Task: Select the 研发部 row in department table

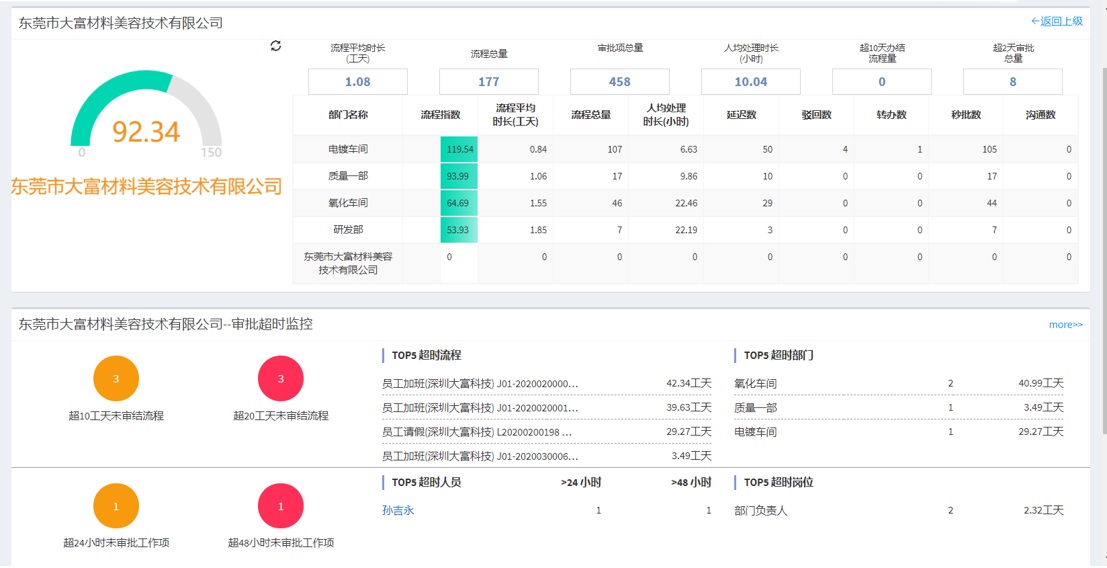Action: [686, 230]
